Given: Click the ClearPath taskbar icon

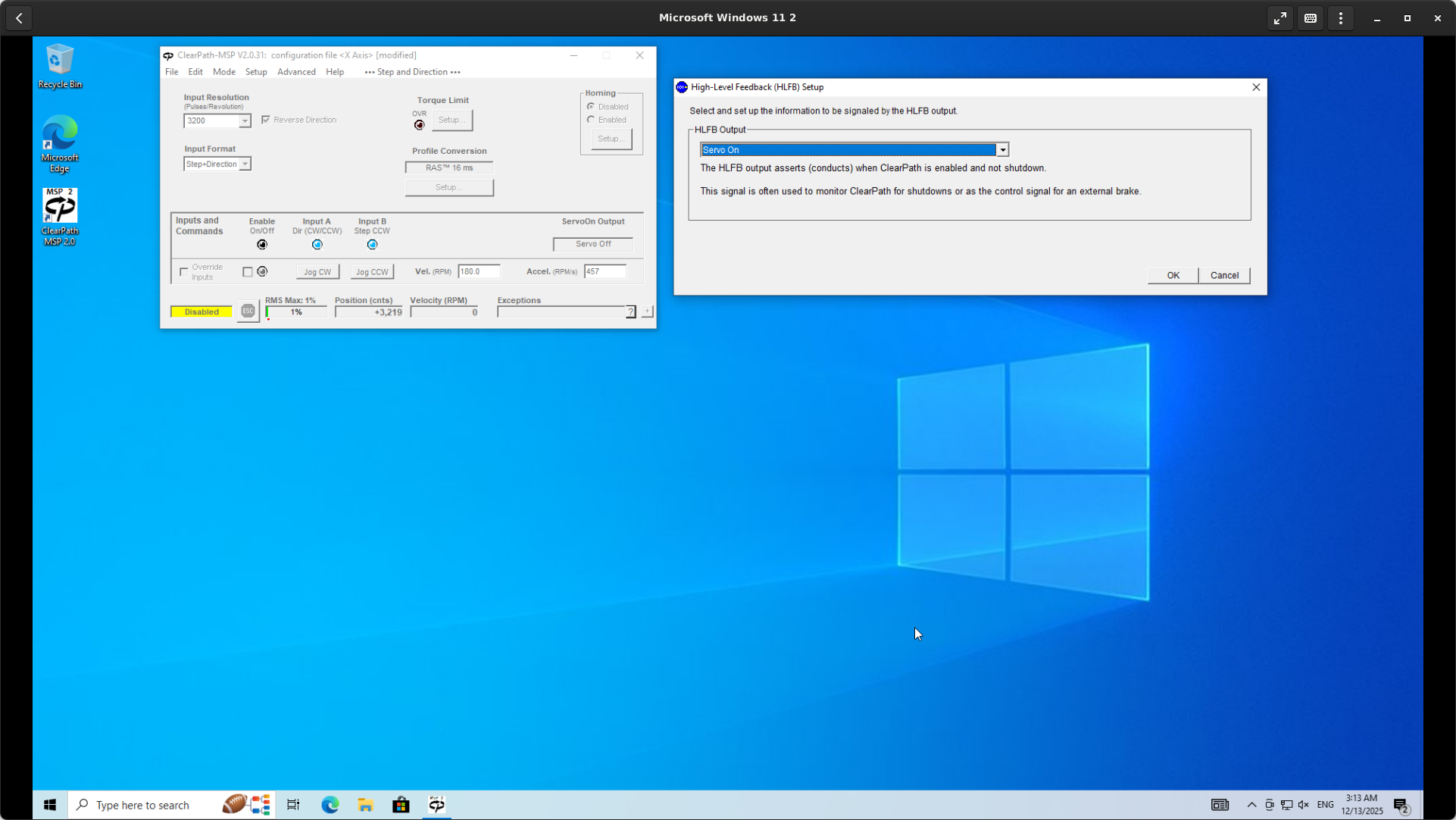Looking at the screenshot, I should tap(437, 805).
